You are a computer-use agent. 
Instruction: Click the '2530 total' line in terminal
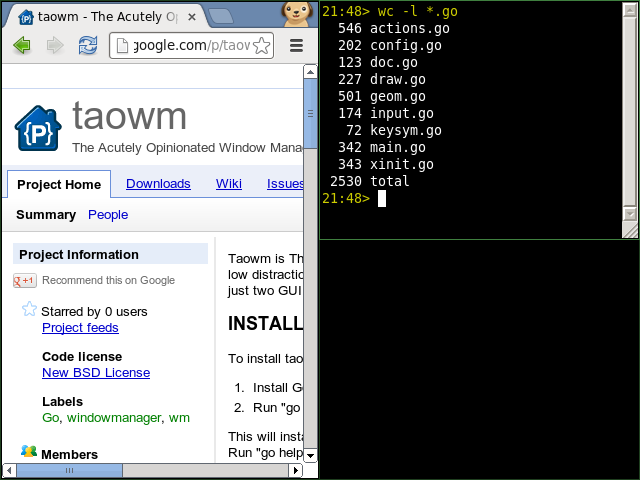(x=369, y=181)
